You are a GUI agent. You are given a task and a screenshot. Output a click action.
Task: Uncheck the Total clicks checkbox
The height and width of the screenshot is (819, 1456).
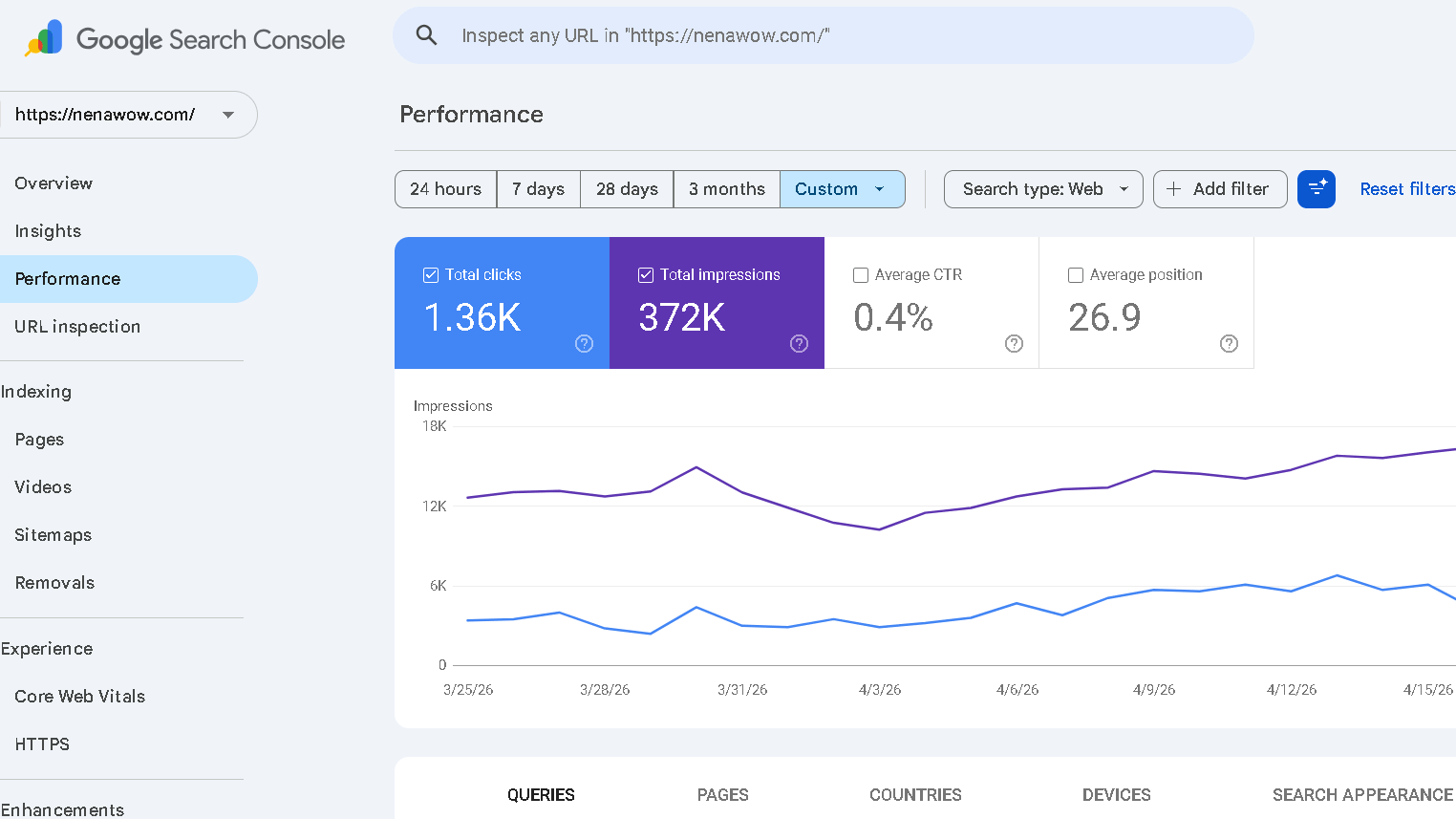click(431, 275)
